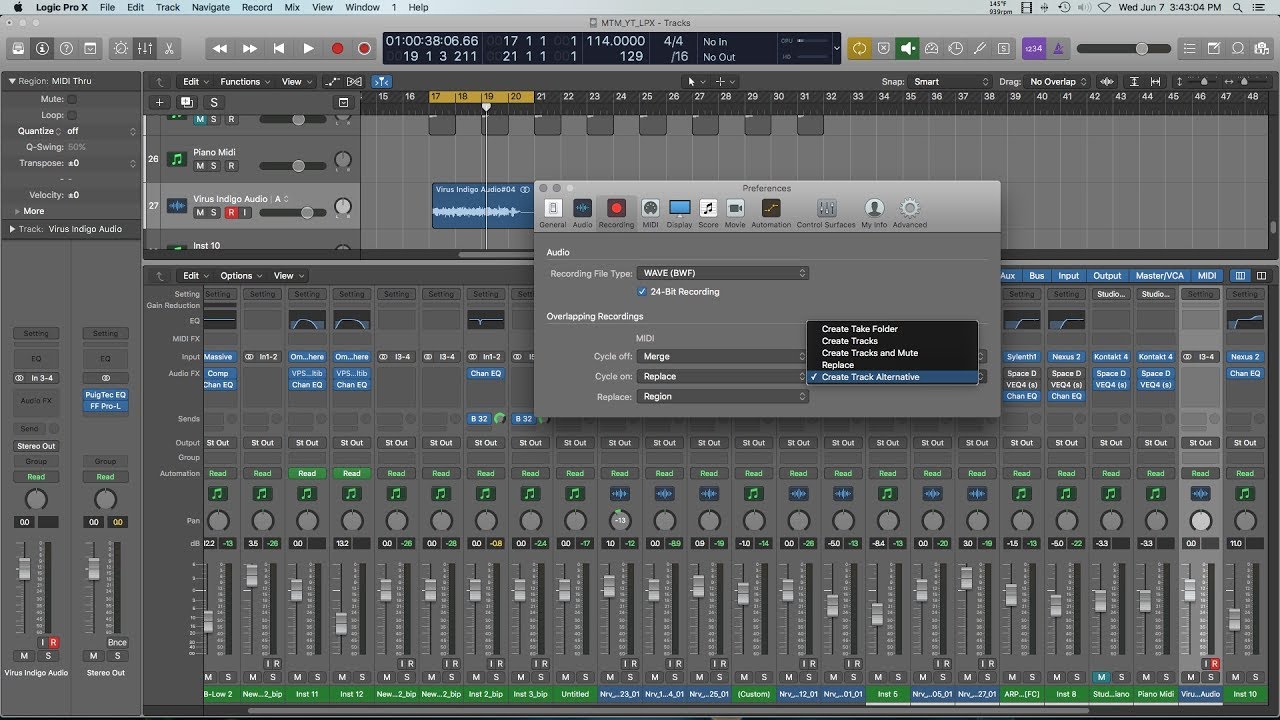The height and width of the screenshot is (720, 1280).
Task: Open Quick Help question mark button
Action: 66,48
